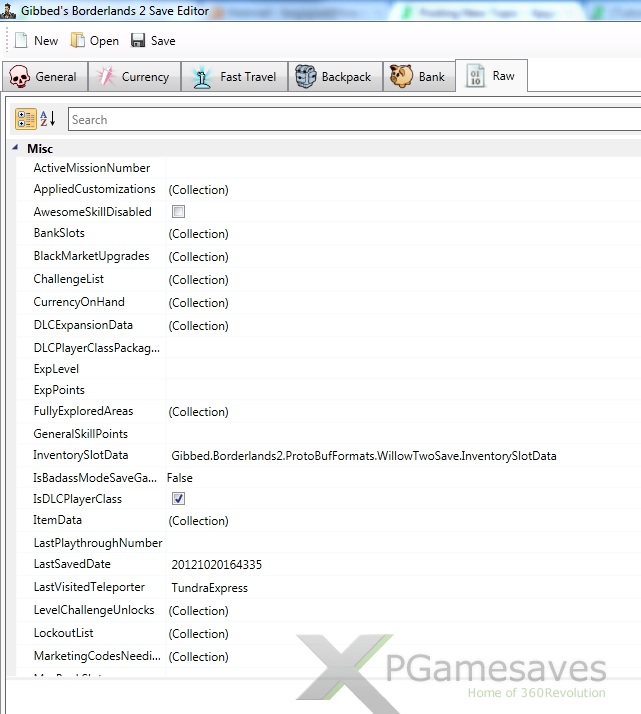Click the Open folder icon
Image resolution: width=641 pixels, height=714 pixels.
(78, 41)
